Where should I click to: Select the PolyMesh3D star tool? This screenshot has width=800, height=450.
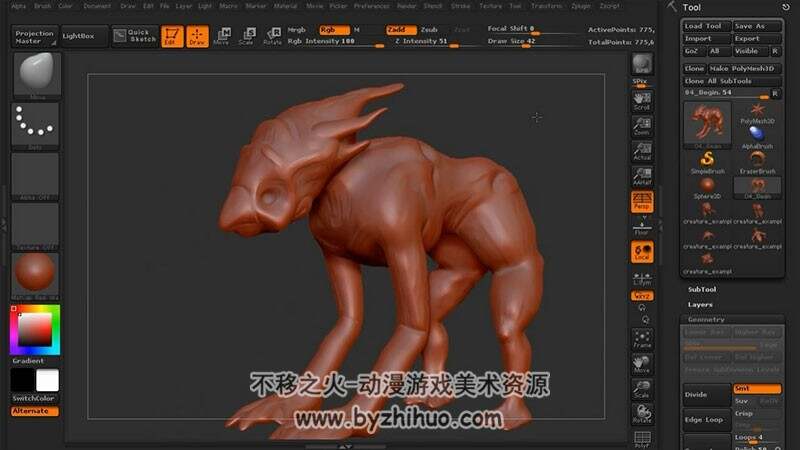[757, 113]
